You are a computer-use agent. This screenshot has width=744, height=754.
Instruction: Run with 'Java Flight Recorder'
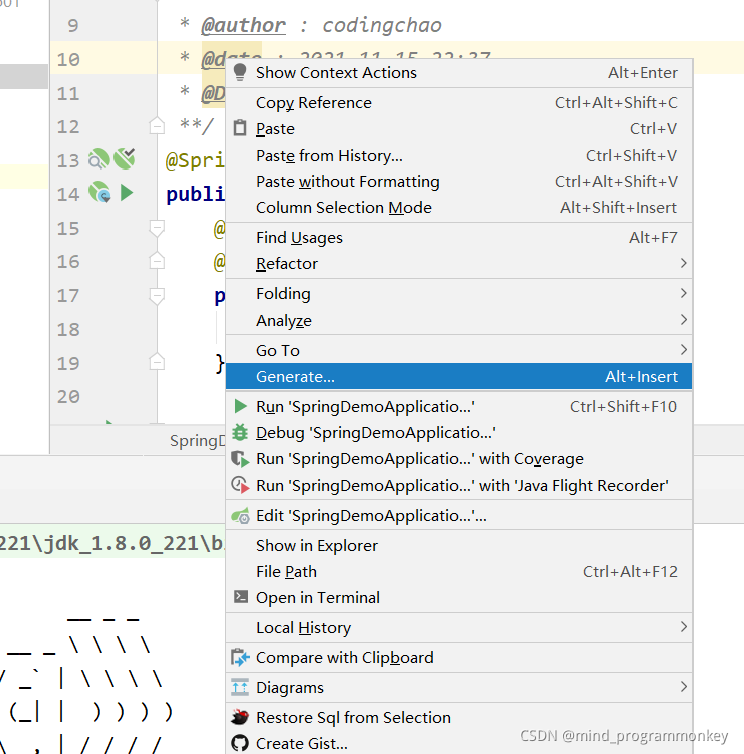[x=459, y=485]
